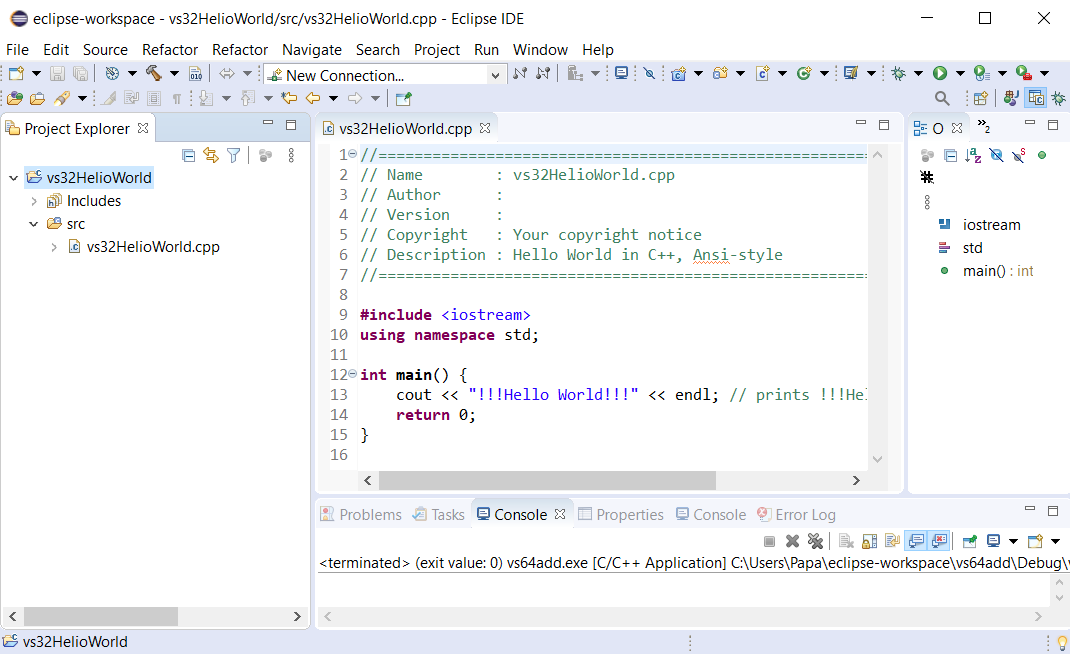Screen dimensions: 1070x654
Task: Click the editor horizontal scrollbar thumb
Action: click(x=547, y=481)
